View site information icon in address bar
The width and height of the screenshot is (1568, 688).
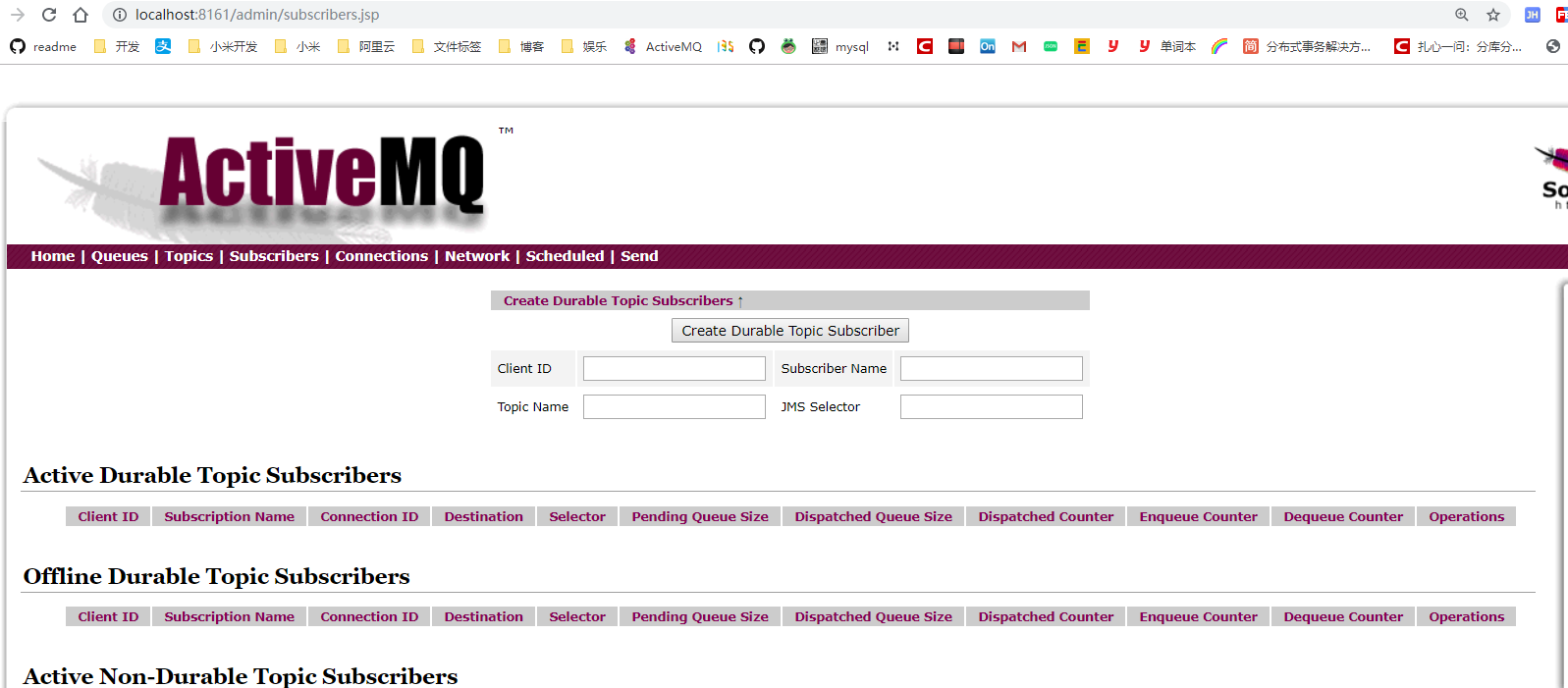(x=120, y=15)
